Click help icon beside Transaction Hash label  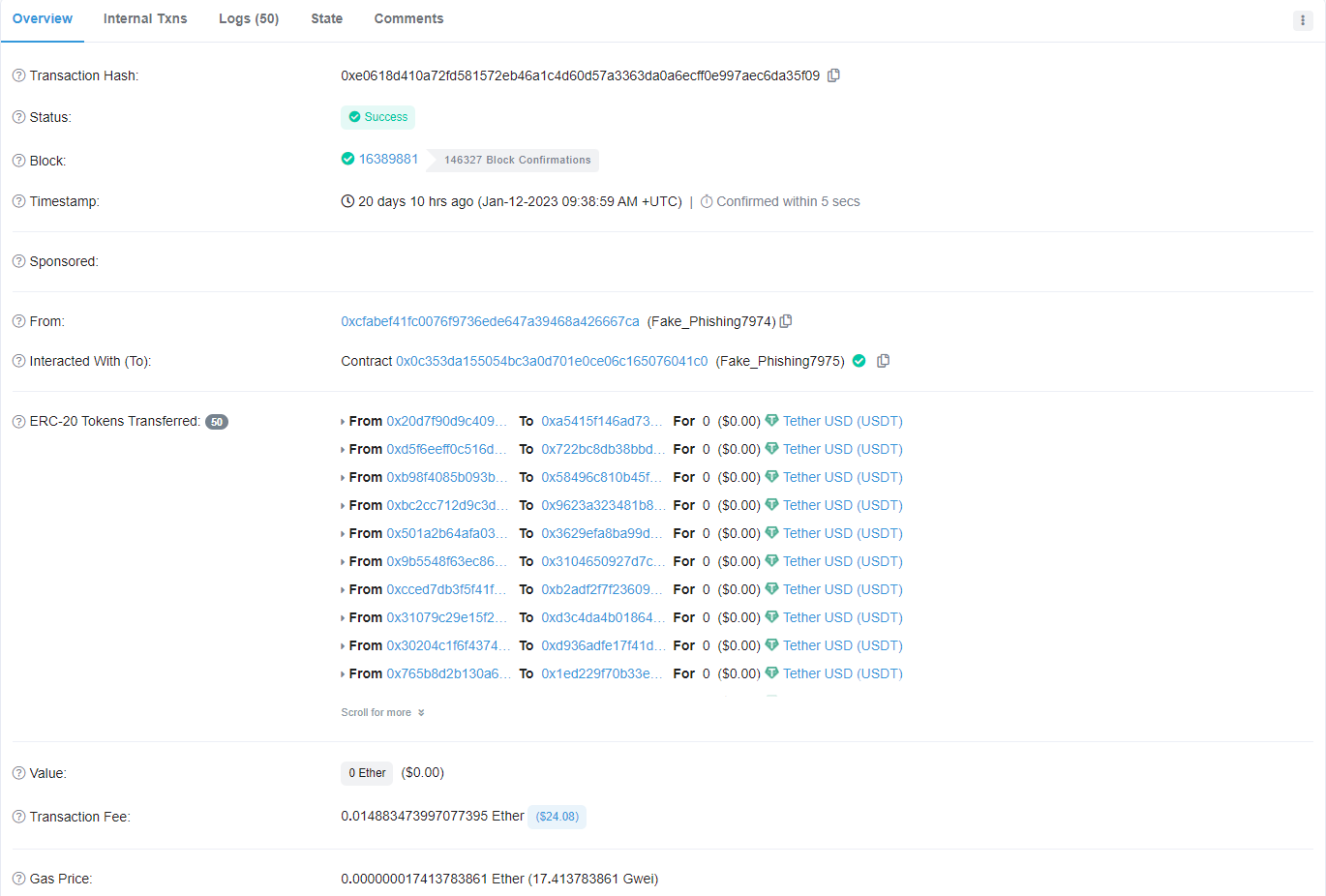tap(18, 75)
